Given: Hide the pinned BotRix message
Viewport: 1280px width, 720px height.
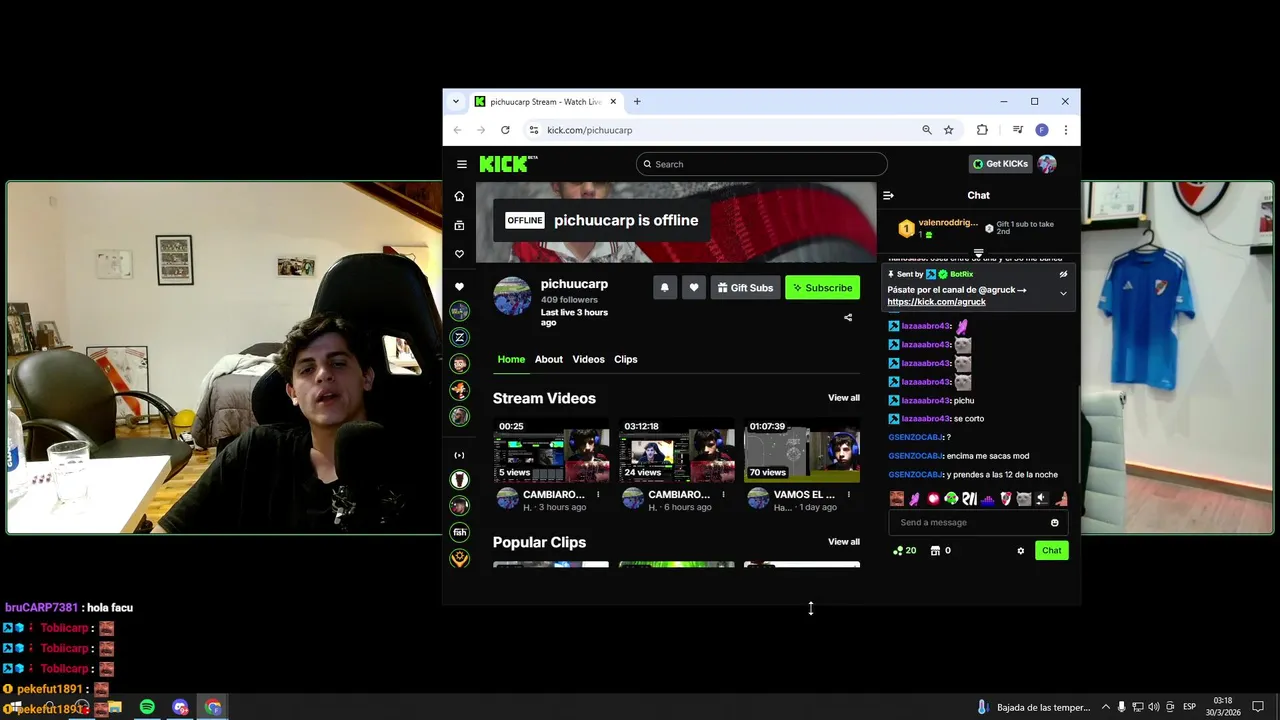Looking at the screenshot, I should [1063, 274].
